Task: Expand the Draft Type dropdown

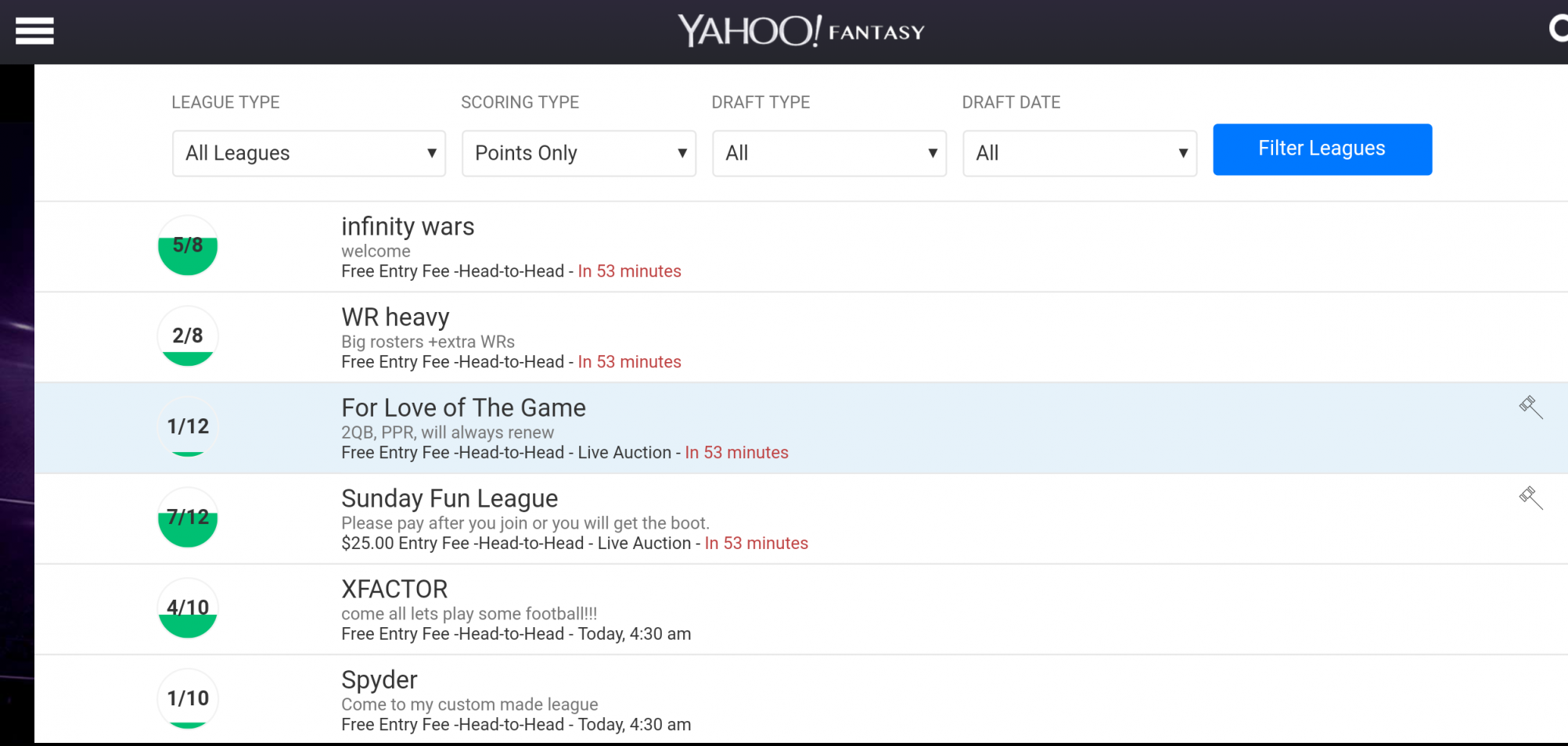Action: point(829,153)
